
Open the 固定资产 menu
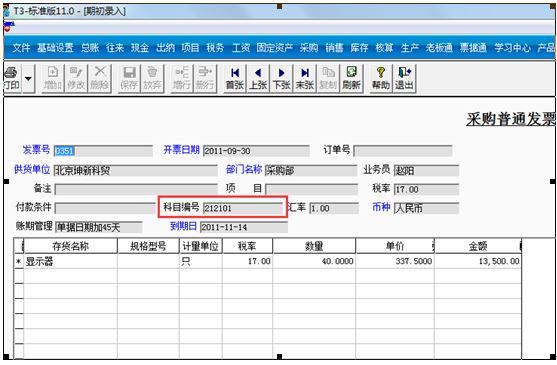tap(275, 48)
